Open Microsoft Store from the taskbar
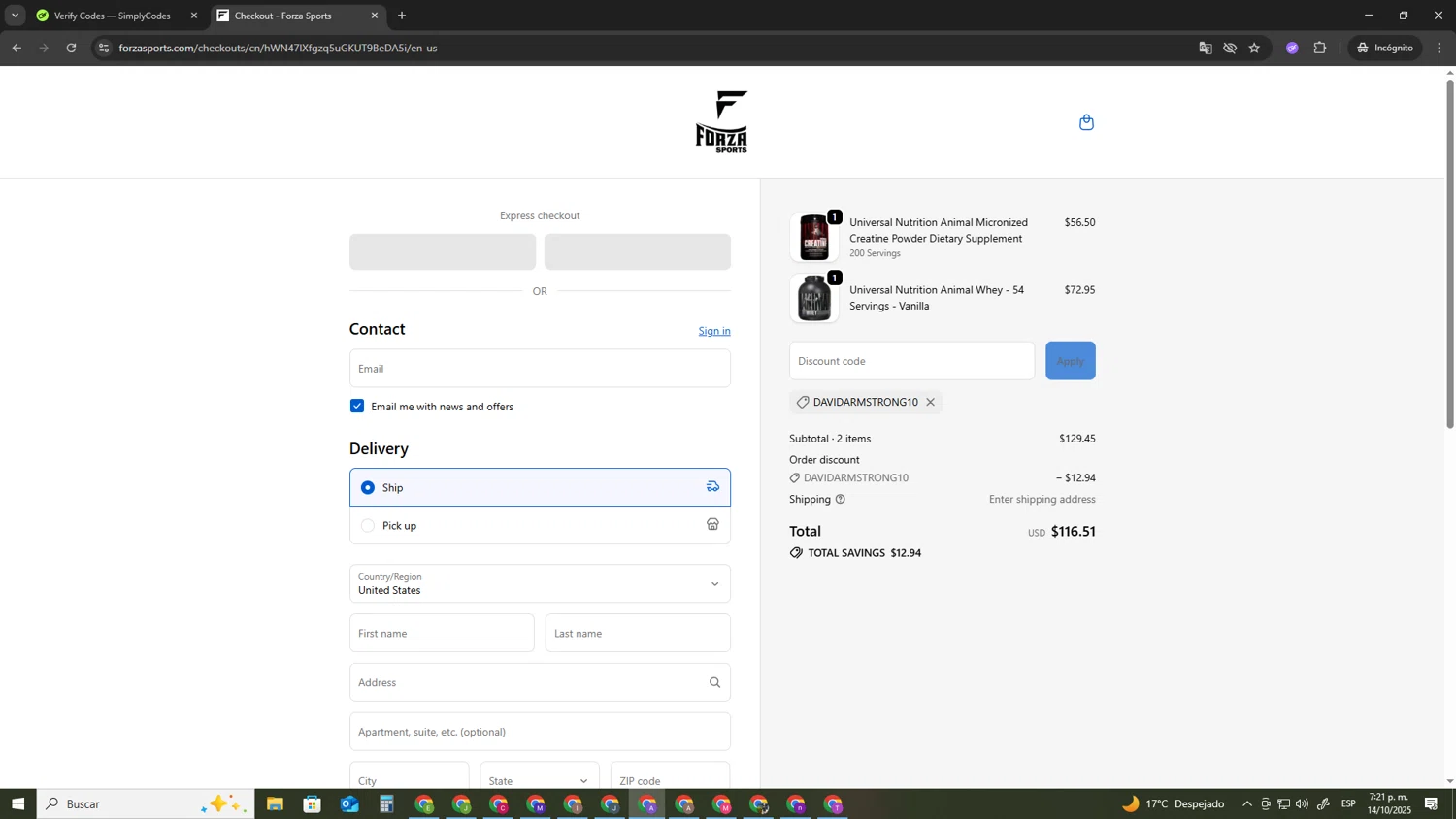Image resolution: width=1456 pixels, height=819 pixels. [312, 803]
